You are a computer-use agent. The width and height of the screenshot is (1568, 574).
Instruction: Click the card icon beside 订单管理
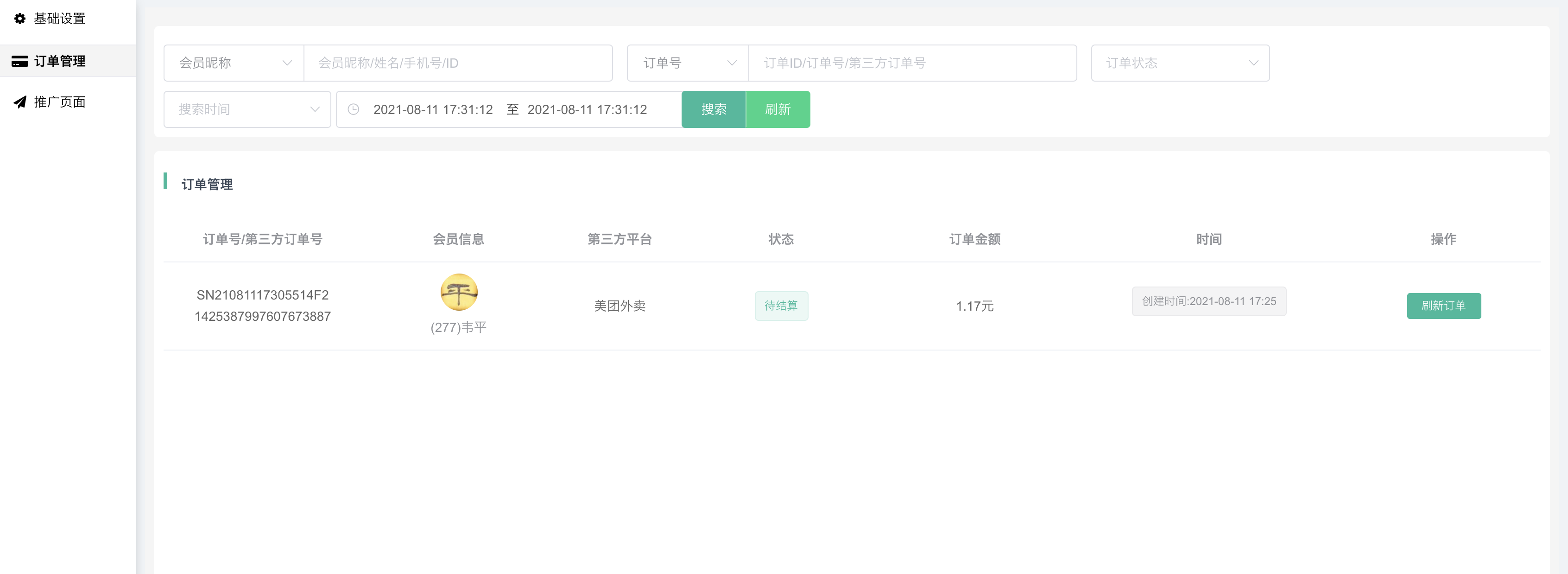coord(20,61)
